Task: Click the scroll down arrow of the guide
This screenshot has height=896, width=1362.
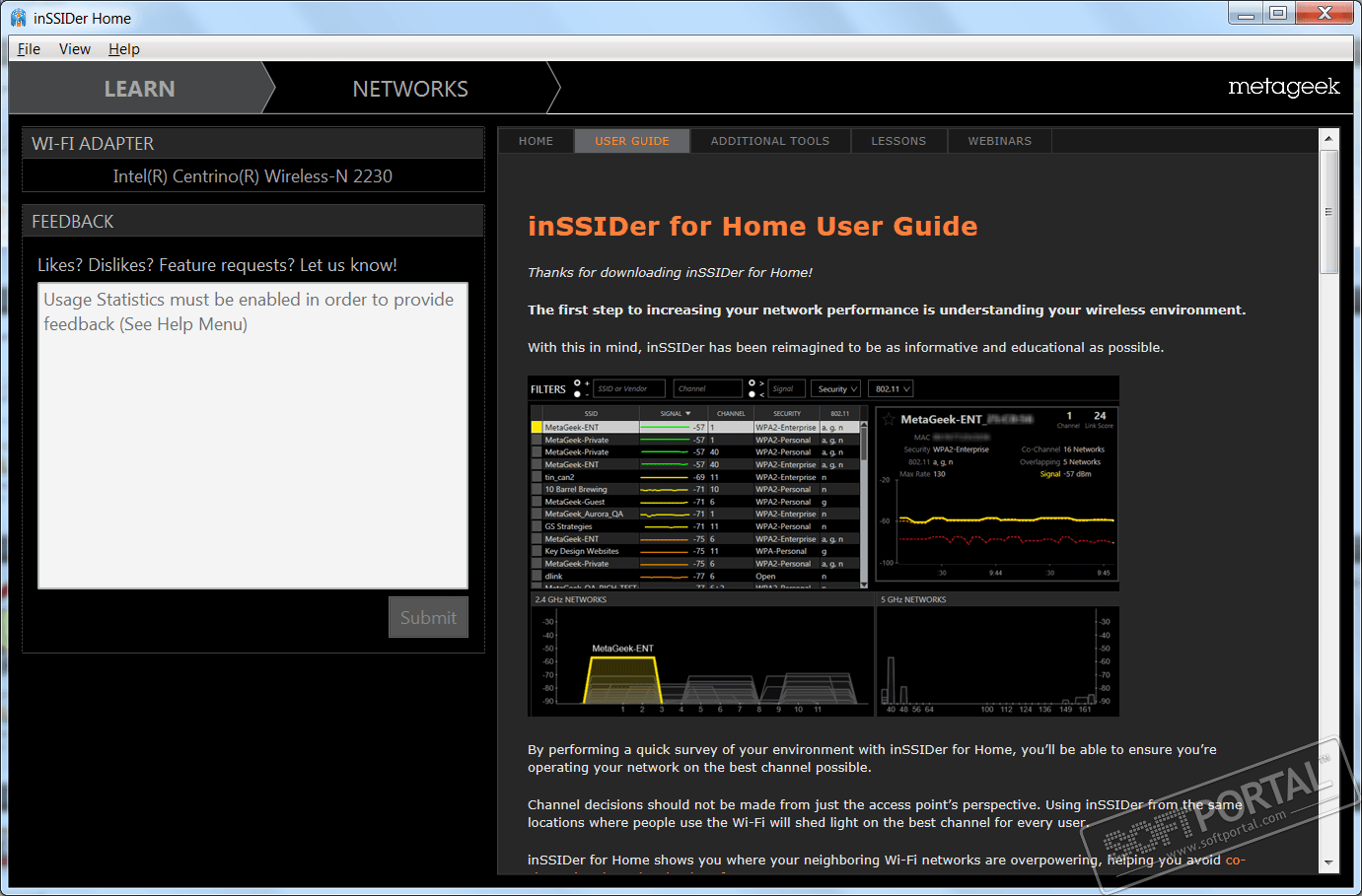Action: point(1328,862)
